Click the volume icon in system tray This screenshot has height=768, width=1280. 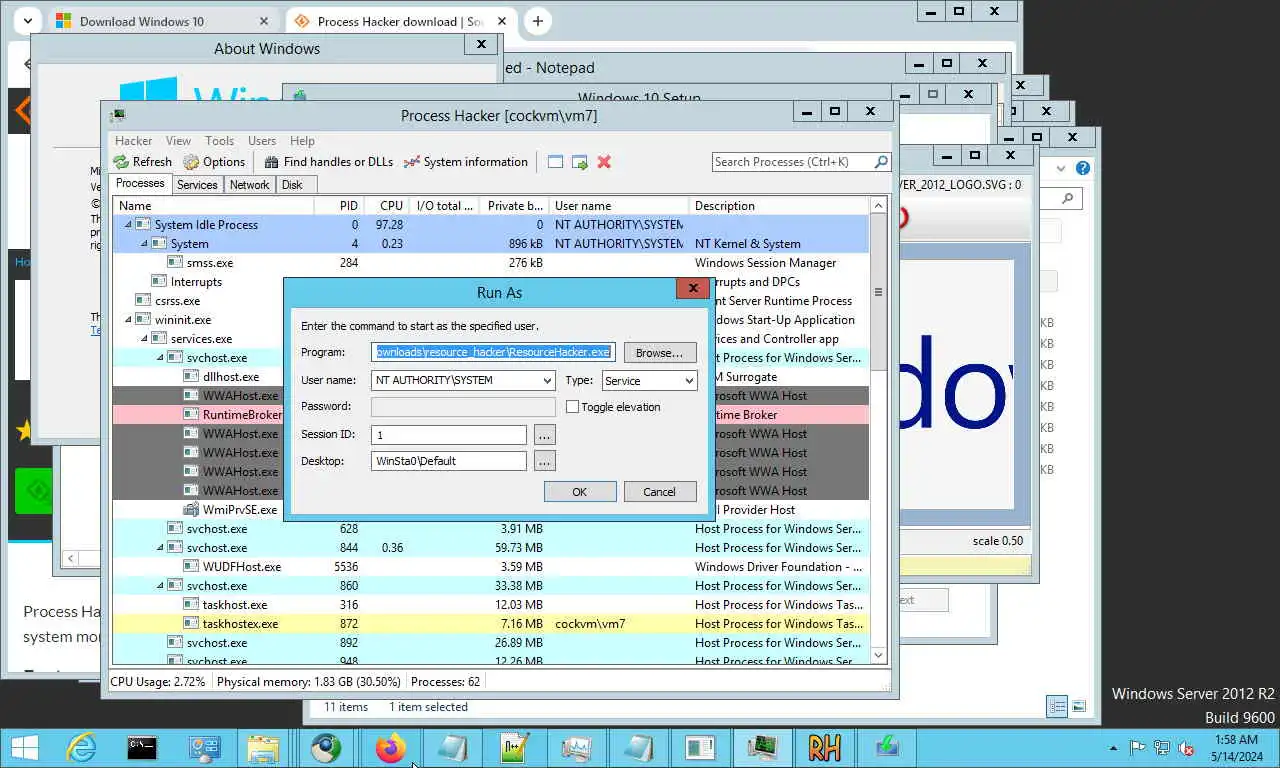[x=1186, y=748]
